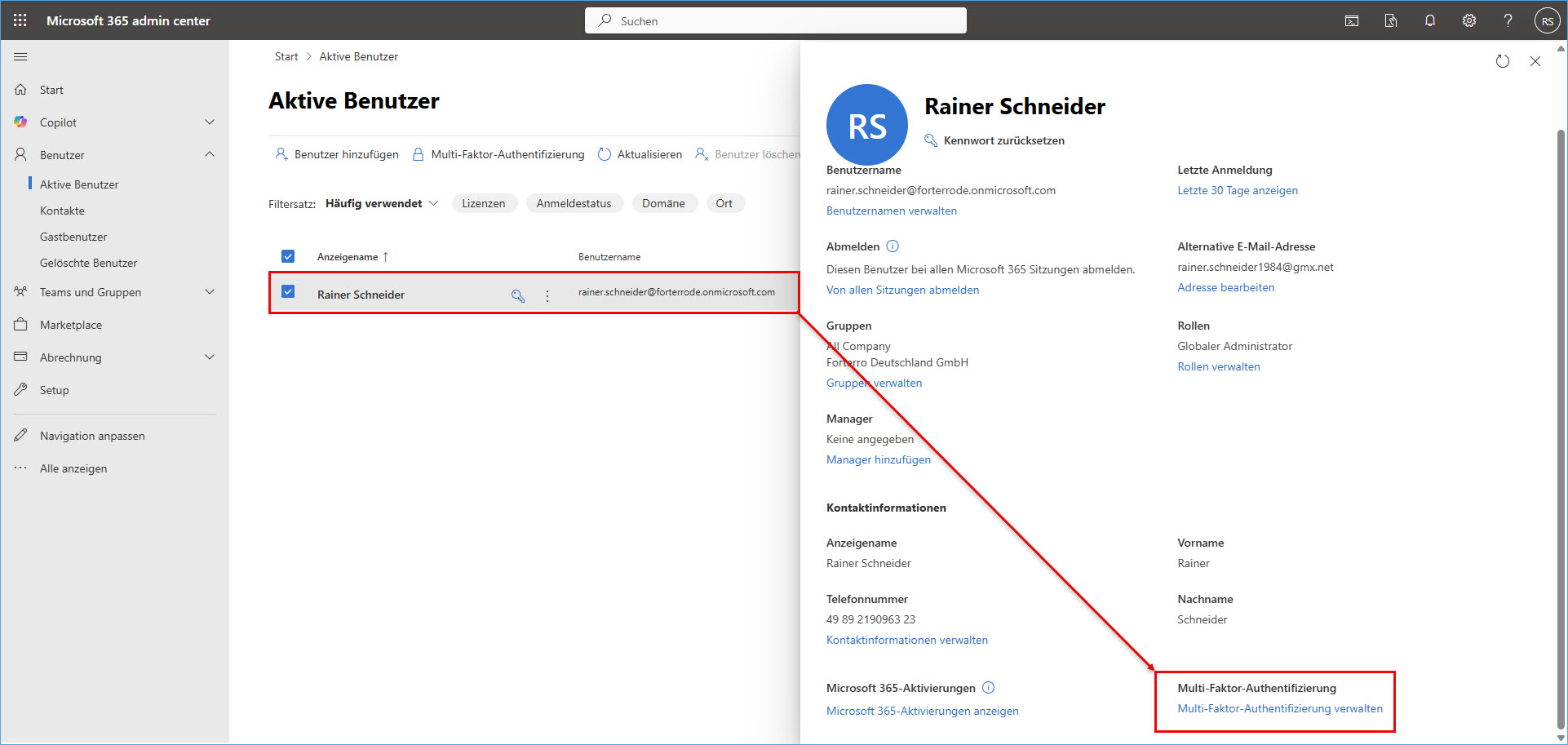Click Rainer Schneider name in user list
This screenshot has width=1568, height=745.
[x=361, y=295]
